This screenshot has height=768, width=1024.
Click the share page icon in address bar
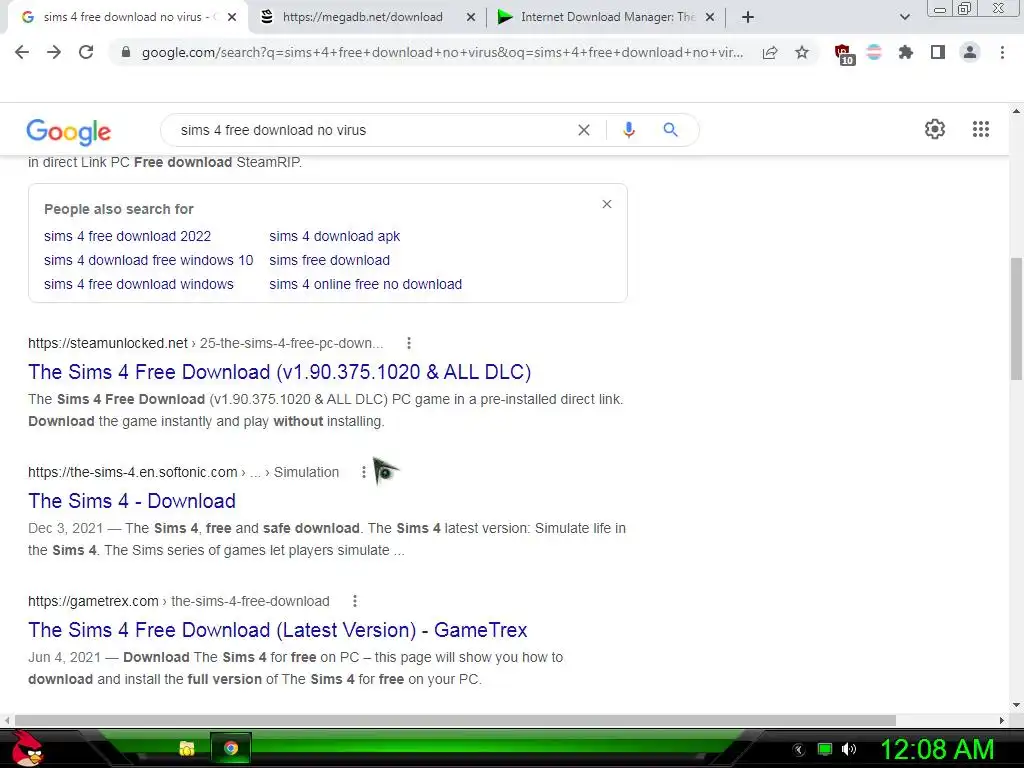(x=770, y=52)
